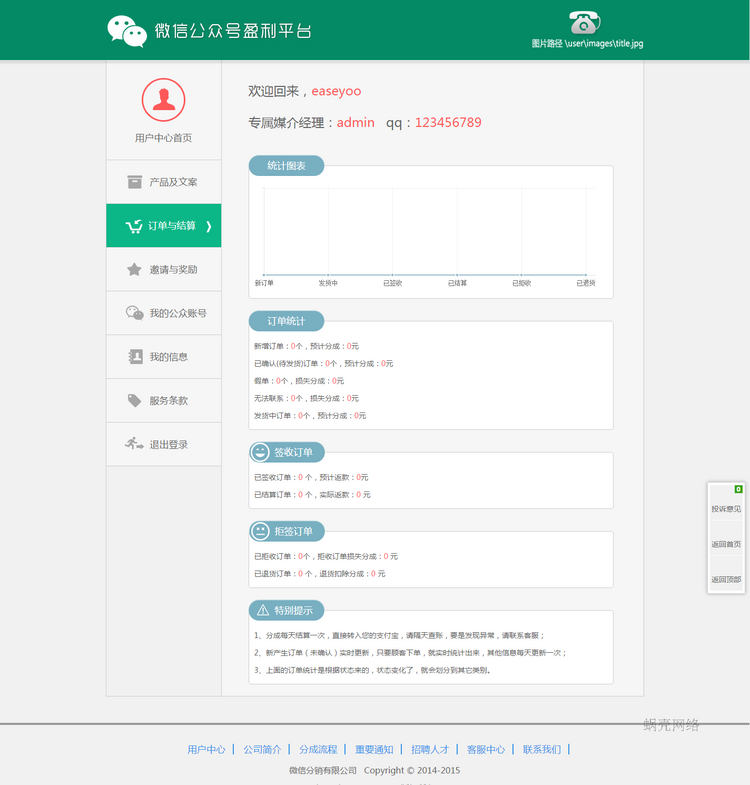Click the manager name admin
This screenshot has height=785, width=750.
(355, 122)
